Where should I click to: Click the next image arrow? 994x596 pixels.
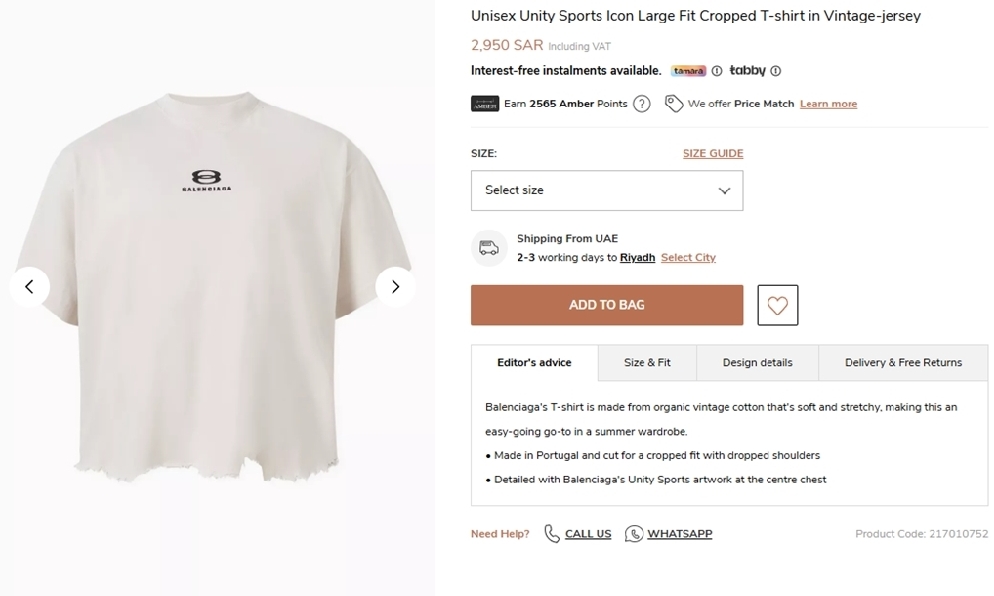[x=395, y=287]
